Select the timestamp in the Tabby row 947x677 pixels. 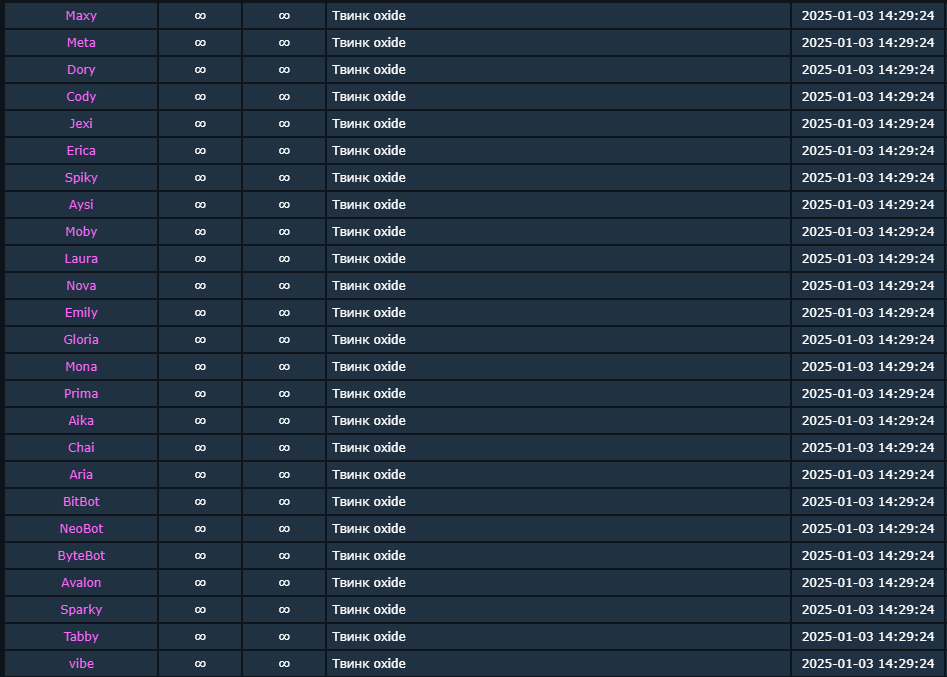point(868,637)
